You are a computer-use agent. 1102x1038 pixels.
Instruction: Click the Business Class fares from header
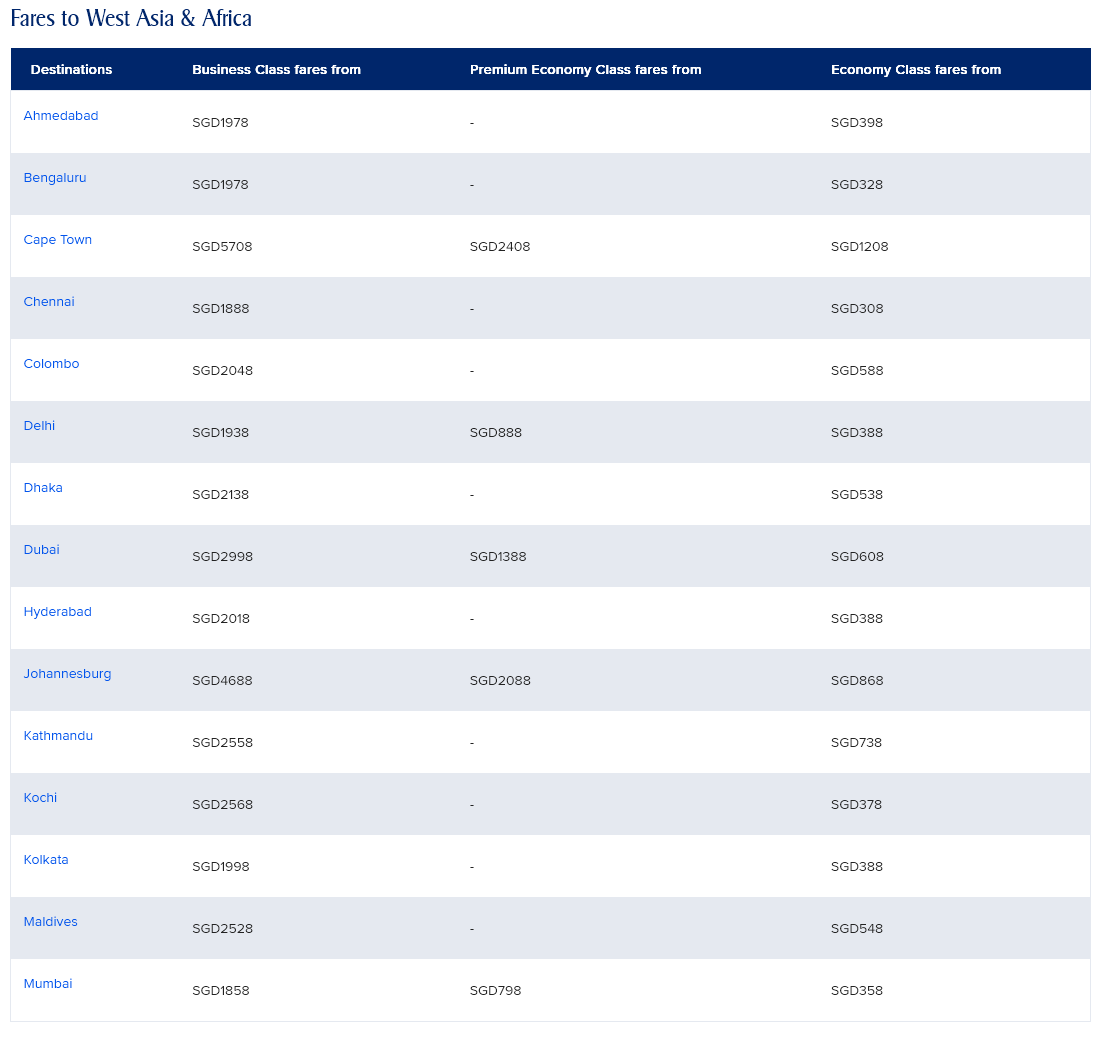(276, 70)
